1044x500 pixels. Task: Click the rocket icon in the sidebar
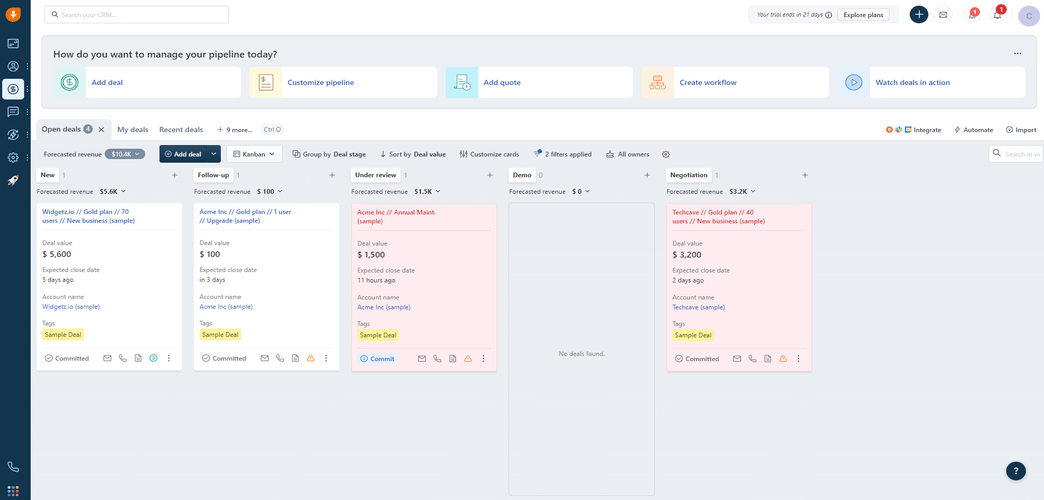13,180
